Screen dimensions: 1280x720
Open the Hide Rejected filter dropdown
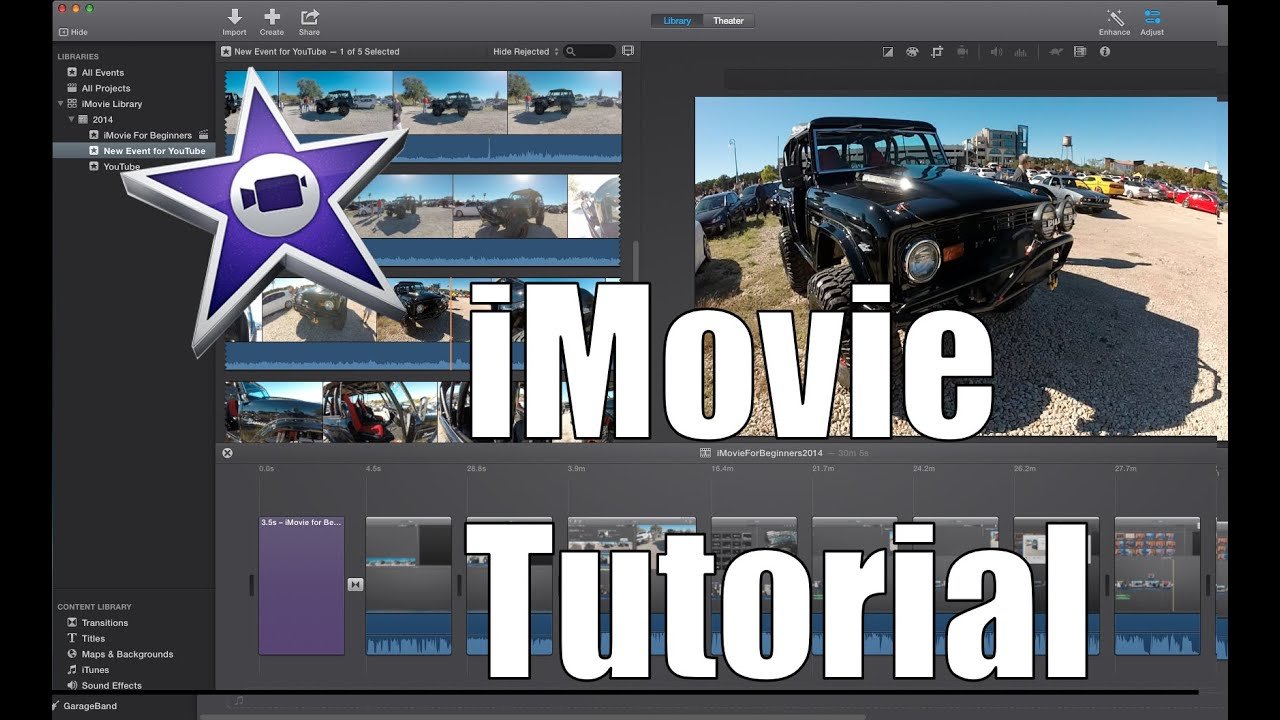526,51
